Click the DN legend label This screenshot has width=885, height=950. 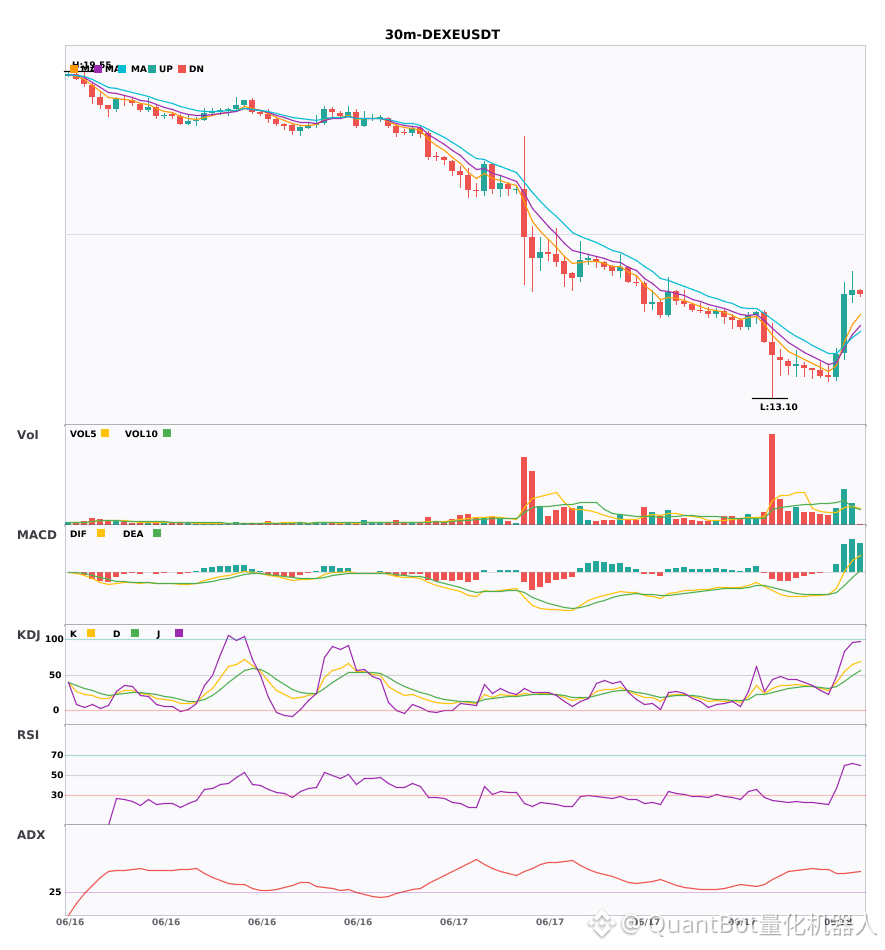tap(196, 69)
